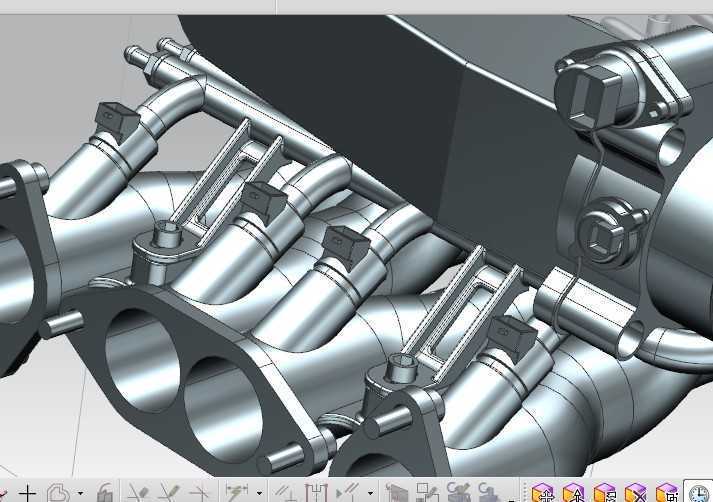Click the G-with-pencil edit icon
Screen dimensions: 713x502
pos(458,493)
